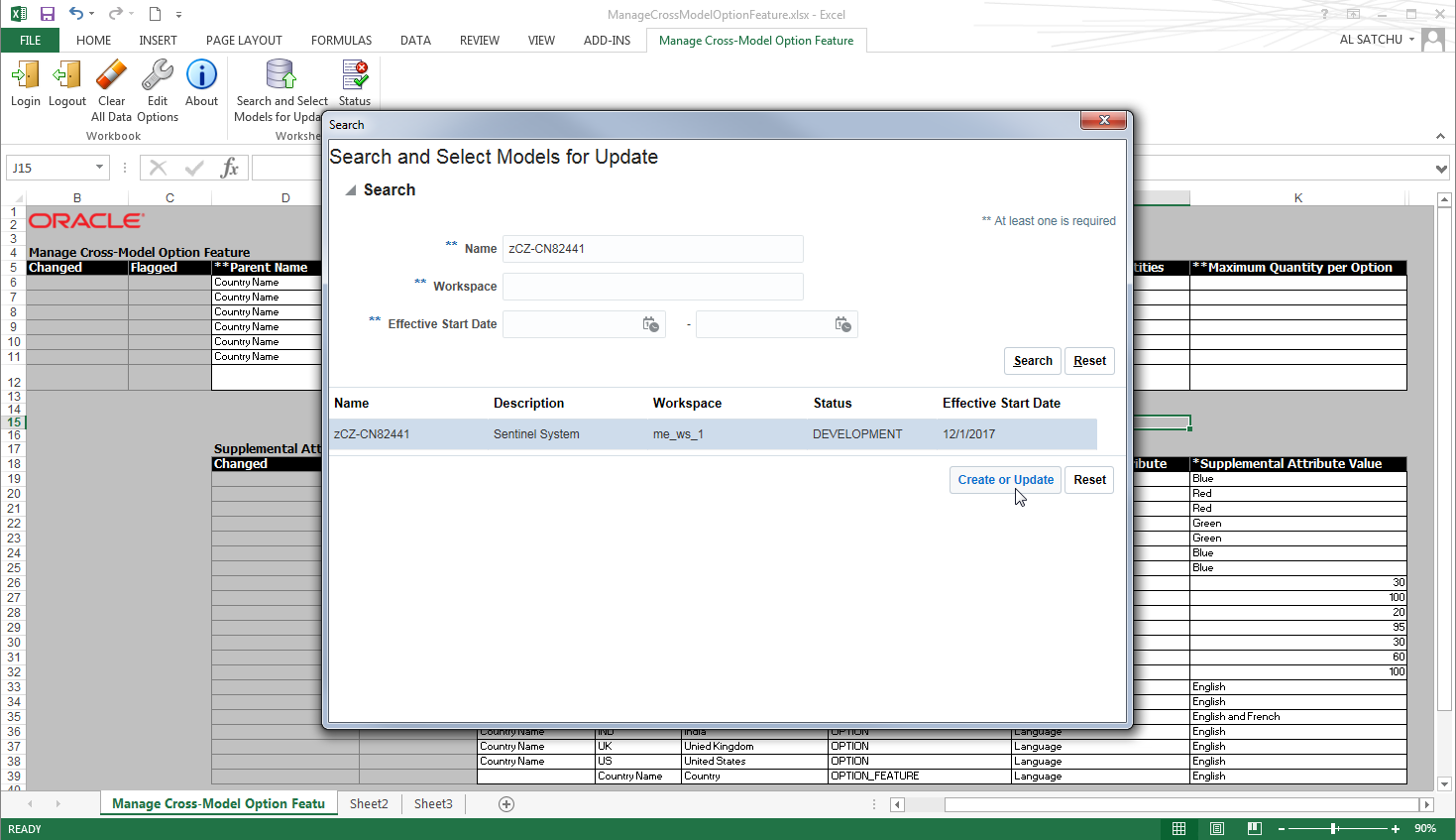Switch to the PAGE LAYOUT ribbon tab
The width and height of the screenshot is (1456, 840).
coord(244,41)
